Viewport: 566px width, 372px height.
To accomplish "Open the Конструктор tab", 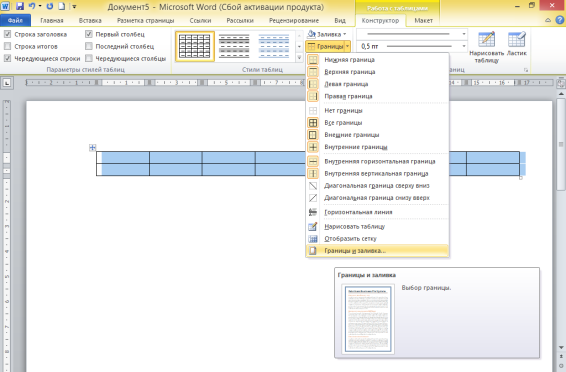I will [380, 21].
